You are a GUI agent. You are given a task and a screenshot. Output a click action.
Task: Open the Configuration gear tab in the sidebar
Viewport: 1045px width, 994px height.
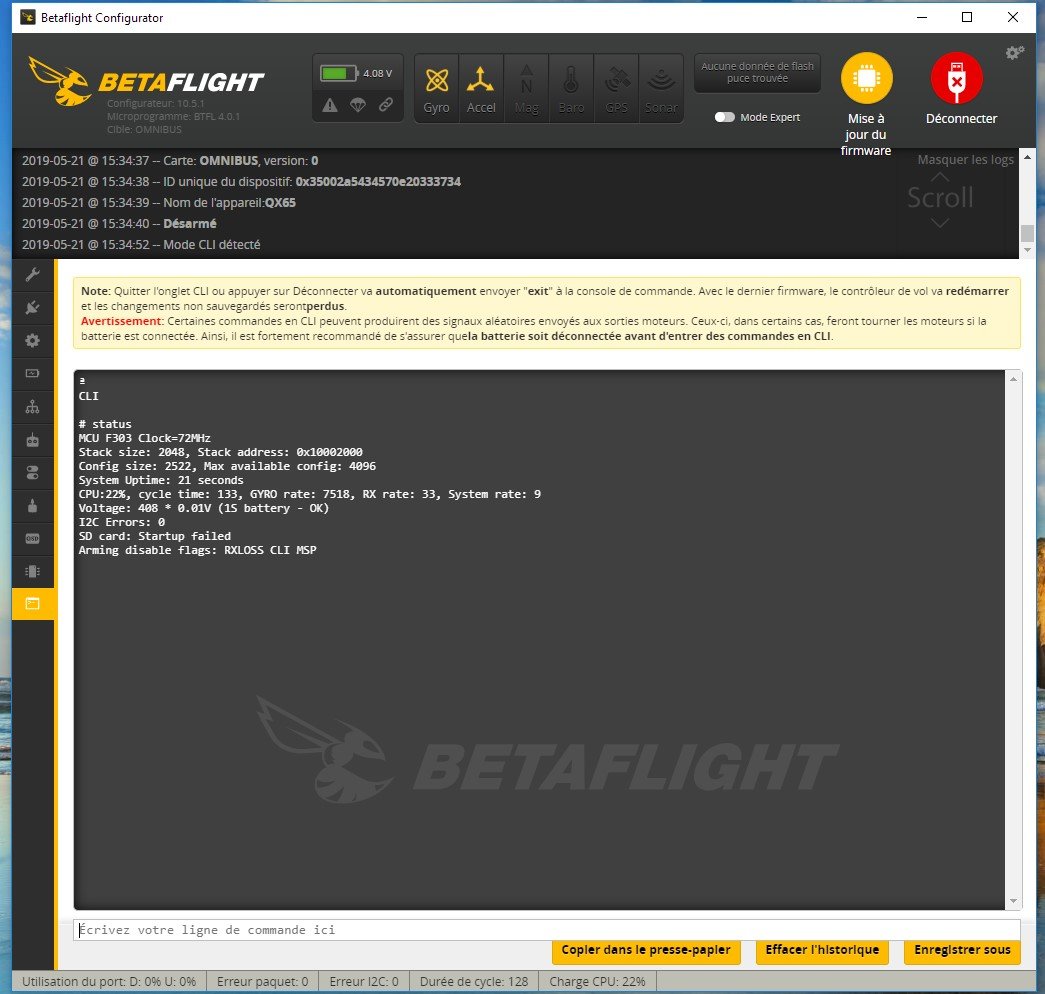(32, 341)
